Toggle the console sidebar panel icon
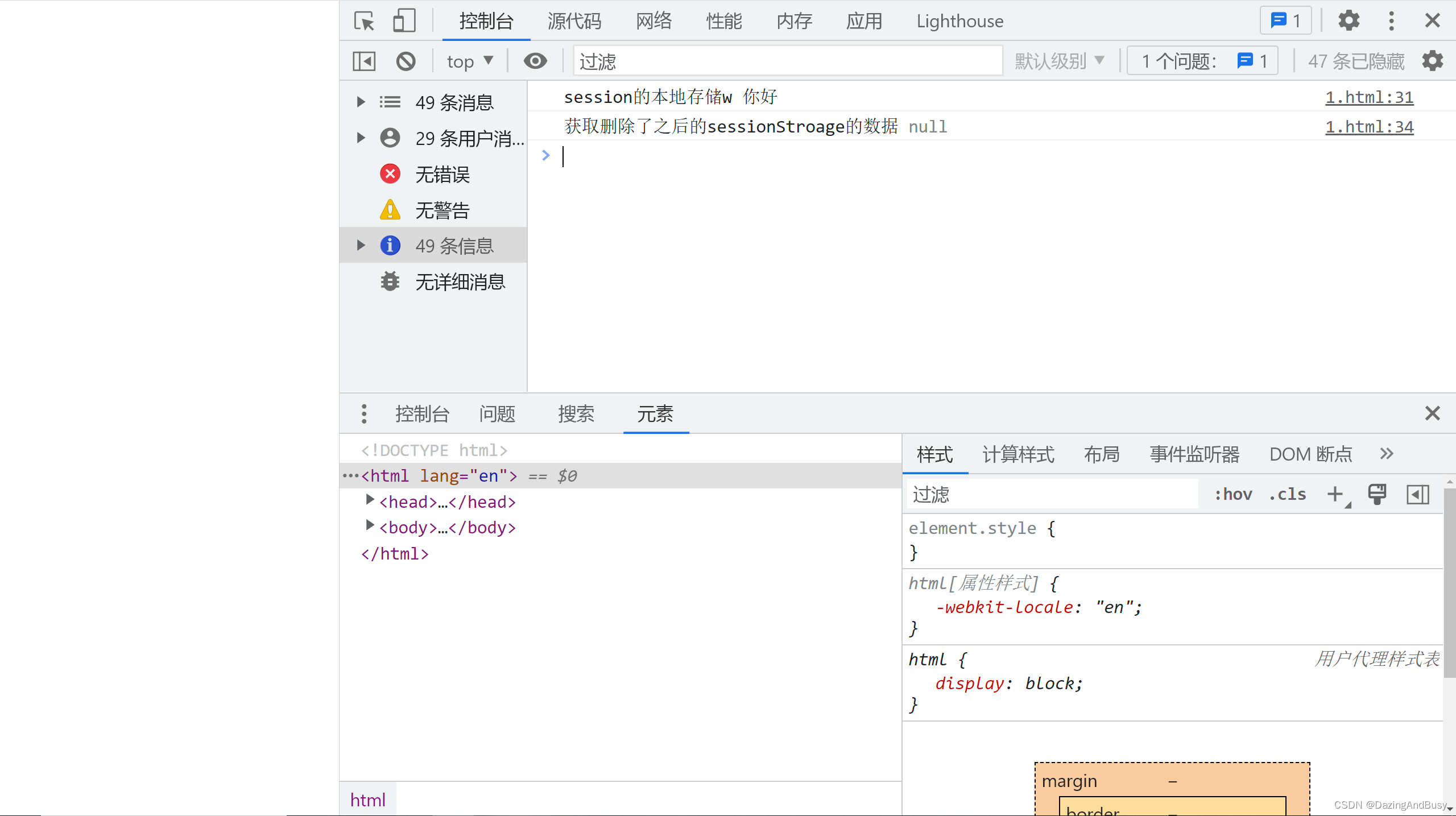1456x816 pixels. 364,61
